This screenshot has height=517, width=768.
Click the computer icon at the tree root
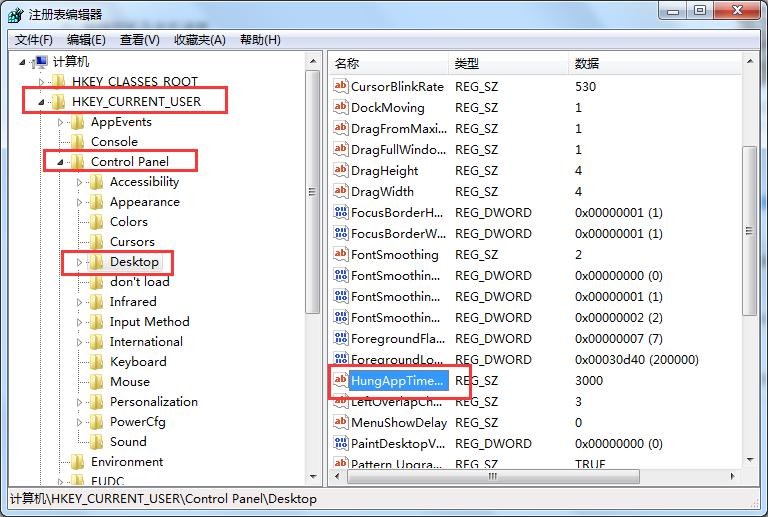pyautogui.click(x=40, y=62)
